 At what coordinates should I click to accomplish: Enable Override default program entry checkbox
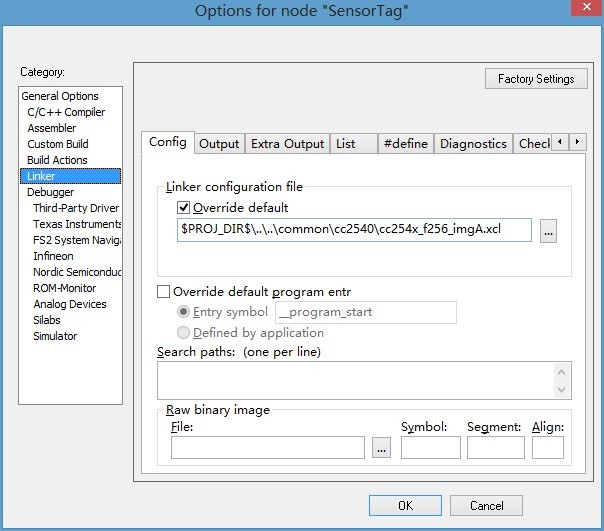point(164,291)
